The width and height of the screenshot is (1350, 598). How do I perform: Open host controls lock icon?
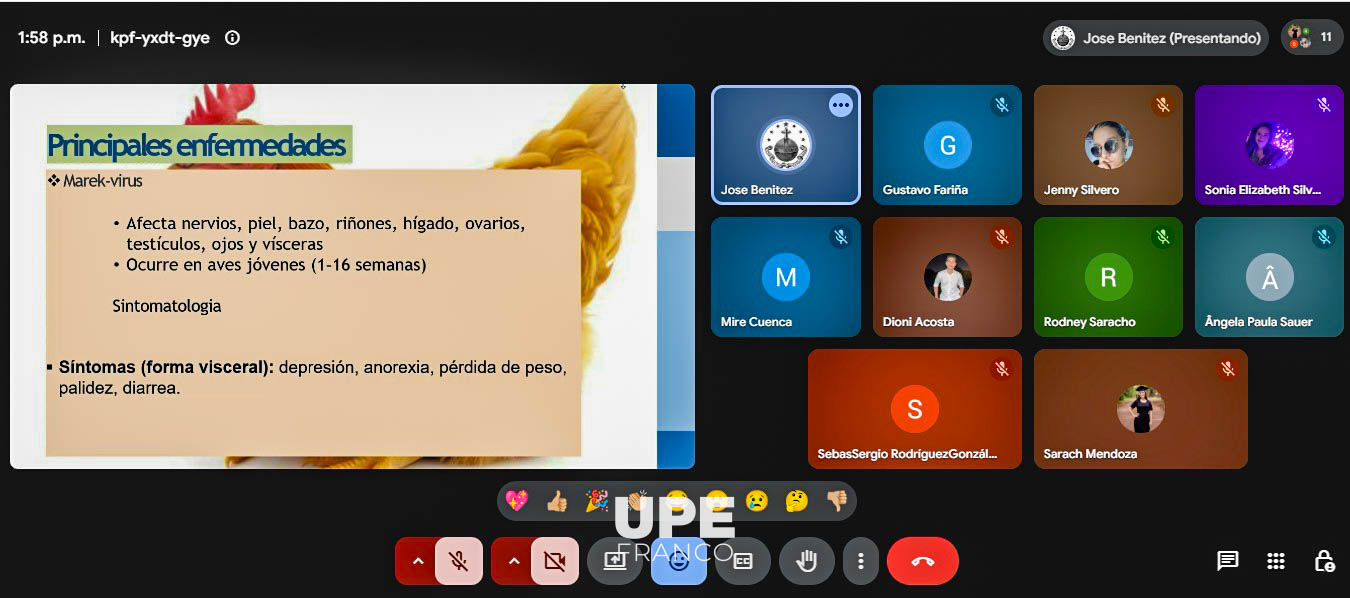(x=1324, y=561)
